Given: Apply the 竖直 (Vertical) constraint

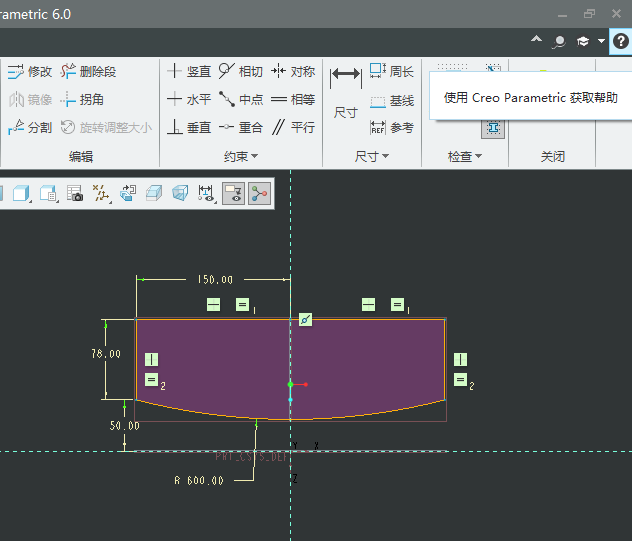Looking at the screenshot, I should [189, 71].
